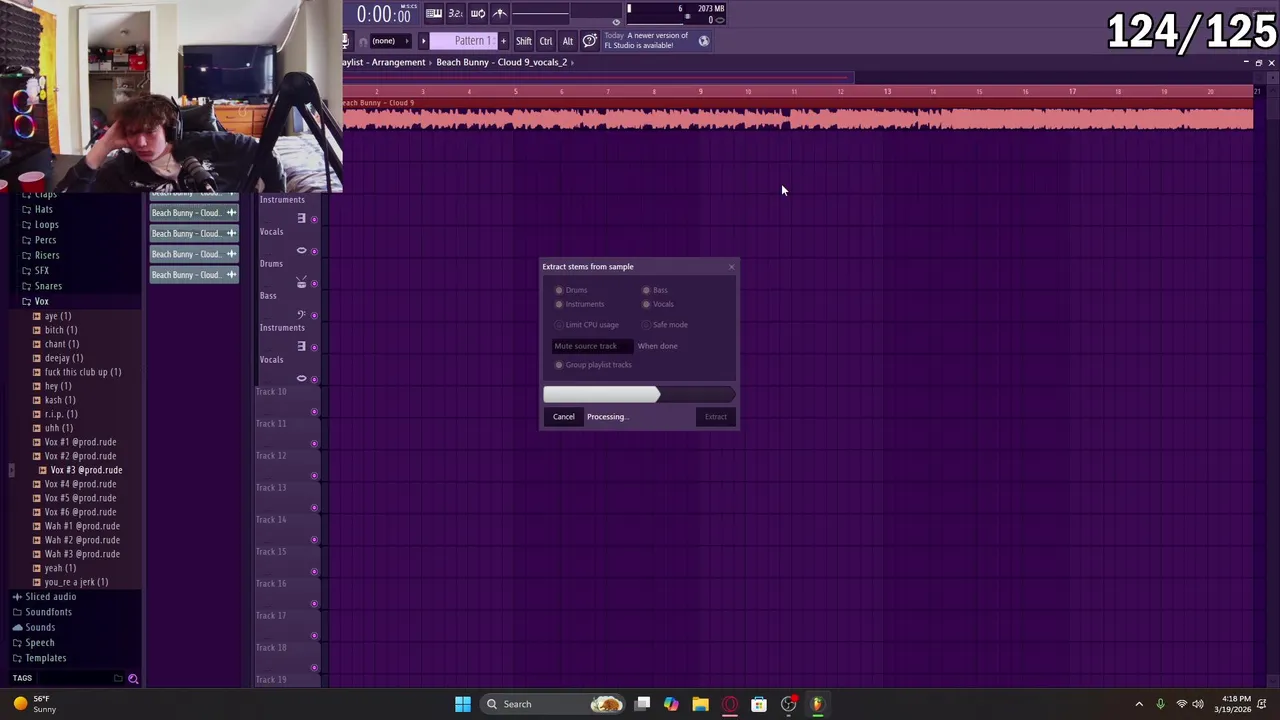This screenshot has height=720, width=1280.
Task: Mute the Bass playlist track
Action: click(314, 315)
